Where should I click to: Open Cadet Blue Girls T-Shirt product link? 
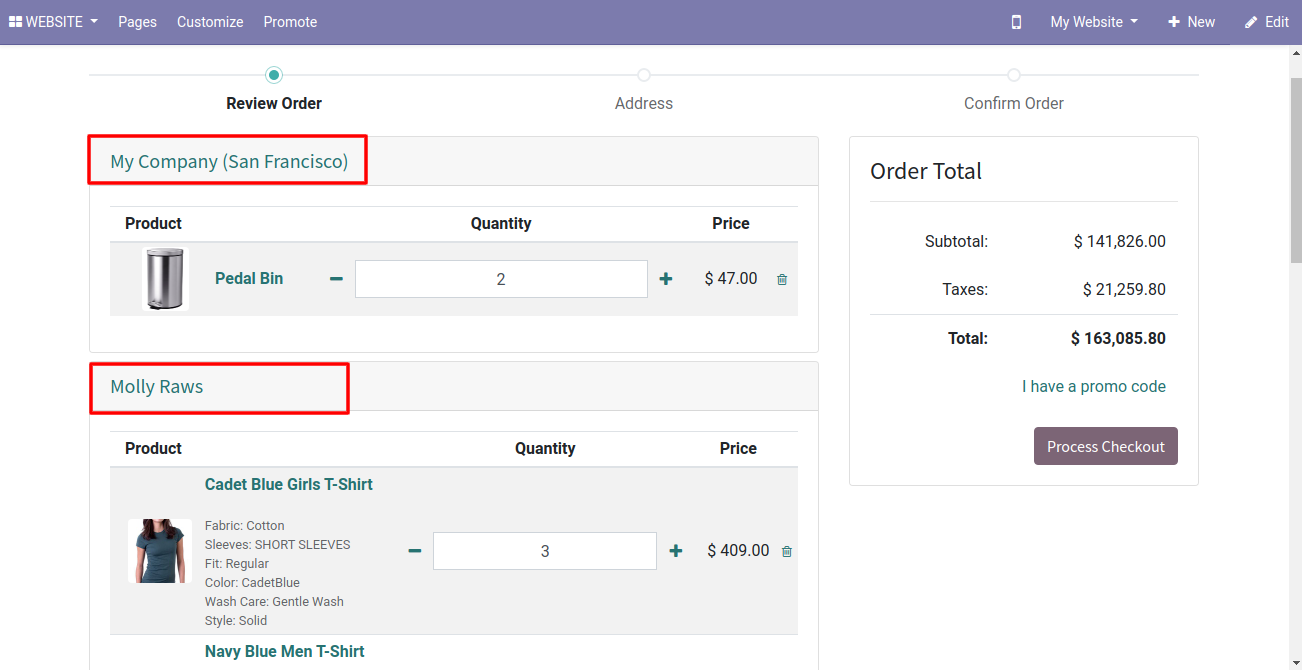[x=289, y=484]
